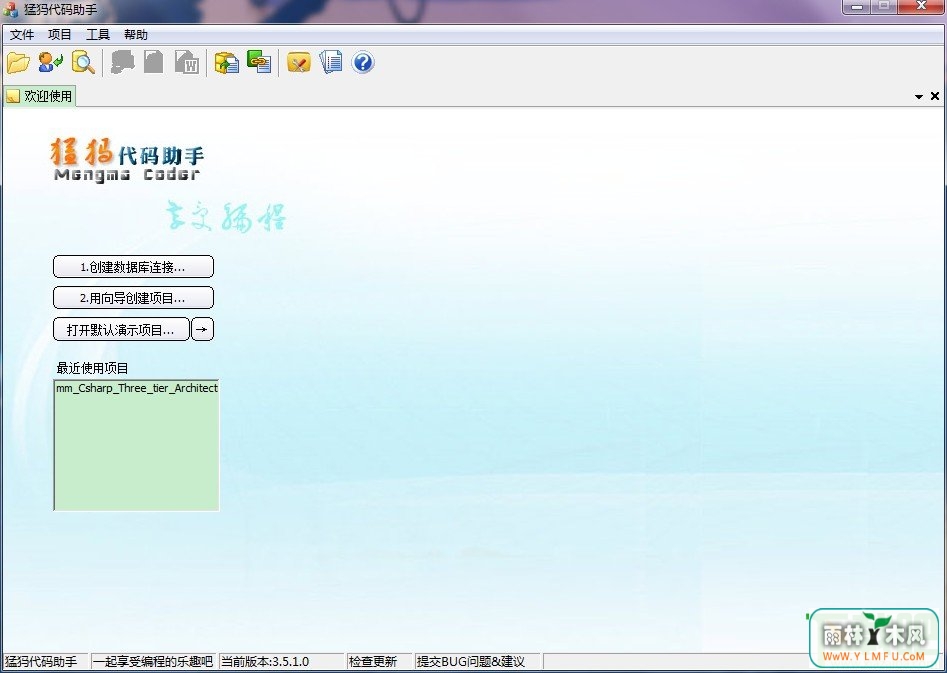Minimize the 猛犸代码助手 window
The image size is (947, 673).
[x=856, y=7]
